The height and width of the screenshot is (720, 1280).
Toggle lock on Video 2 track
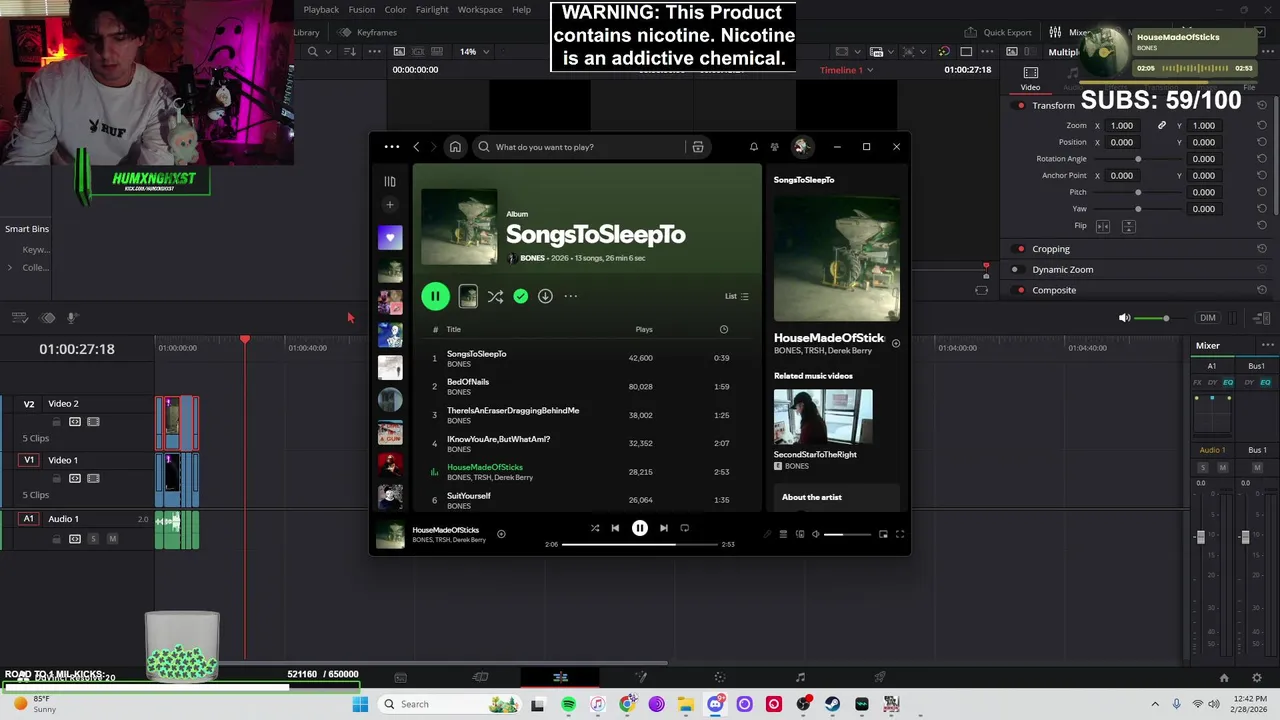(57, 422)
